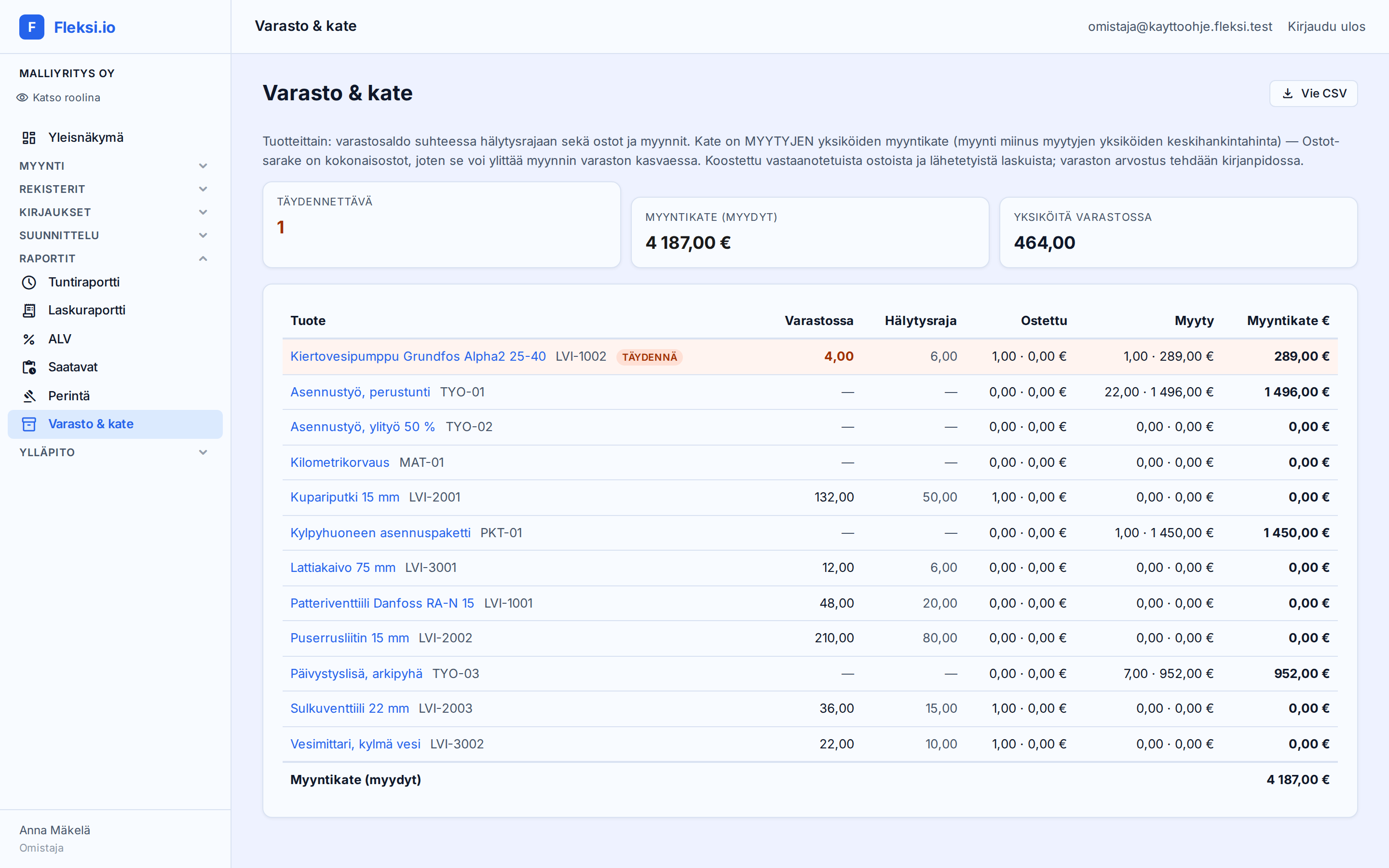Click the sold value 7,00 · 952,00 €
1389x868 pixels.
coord(1169,673)
